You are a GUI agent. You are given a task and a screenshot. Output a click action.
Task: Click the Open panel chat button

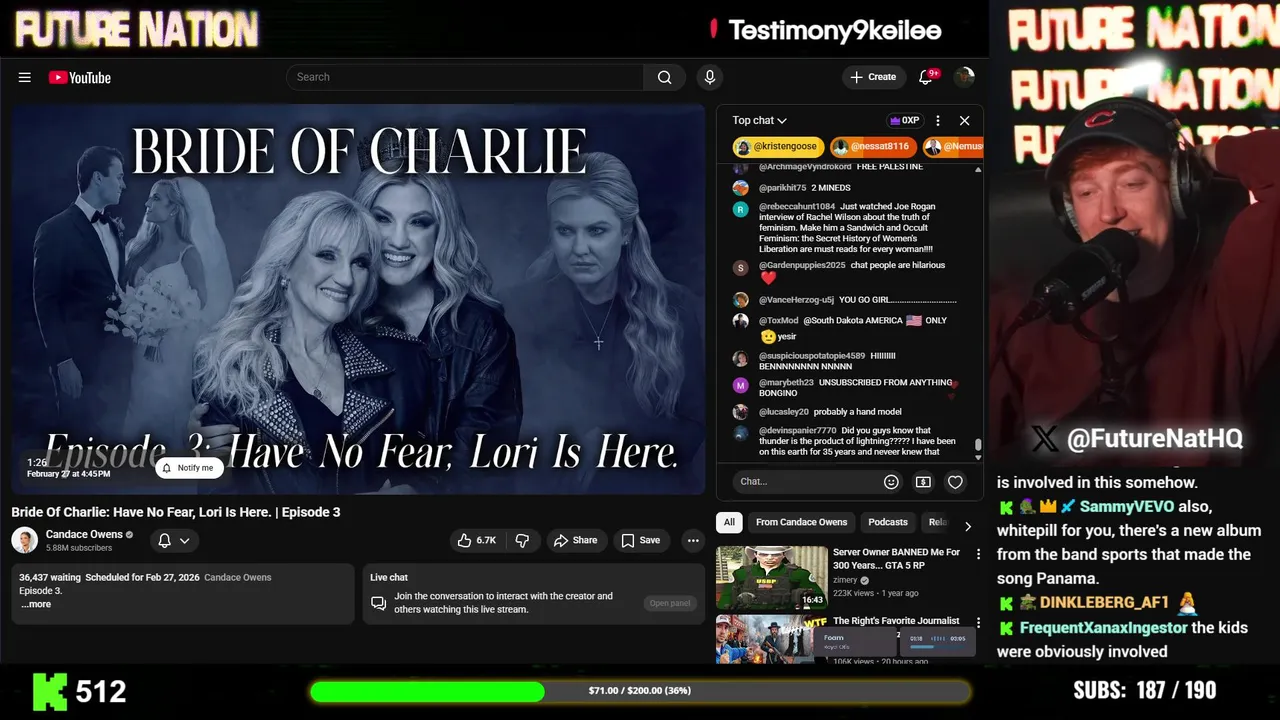click(x=670, y=603)
